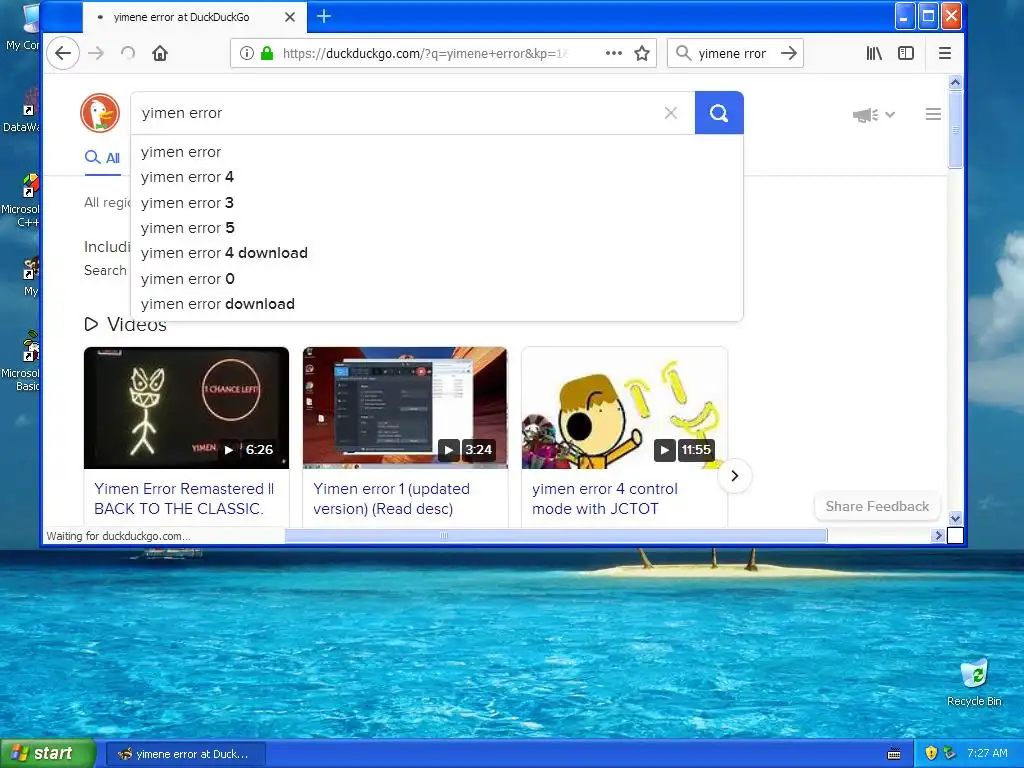Select taskbar item 'yimene error at Duck...'
Viewport: 1024px width, 768px height.
(185, 754)
